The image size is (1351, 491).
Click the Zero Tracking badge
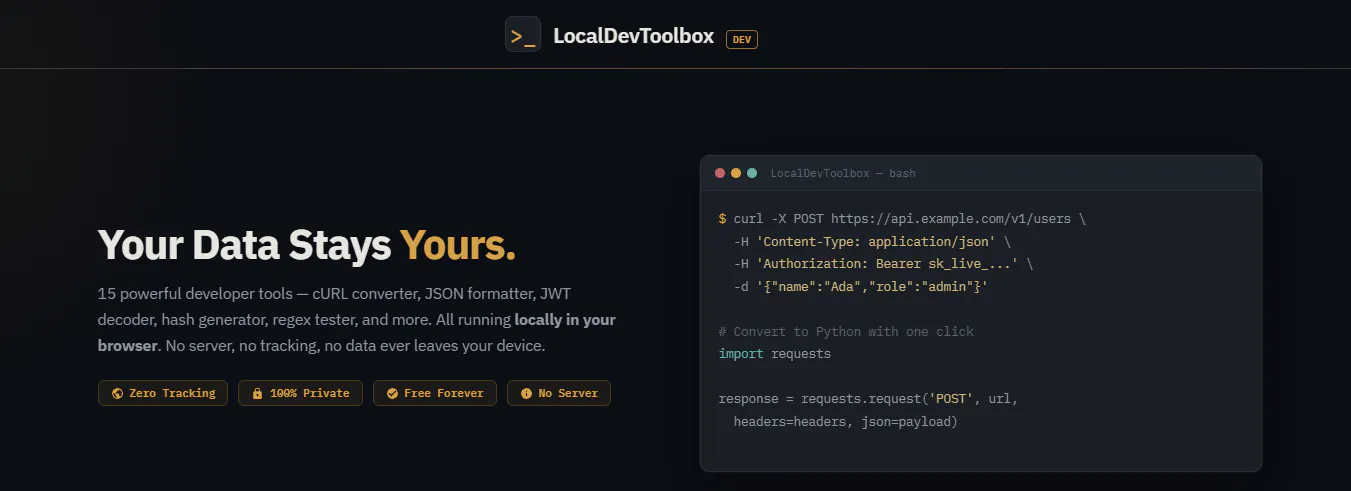coord(163,393)
